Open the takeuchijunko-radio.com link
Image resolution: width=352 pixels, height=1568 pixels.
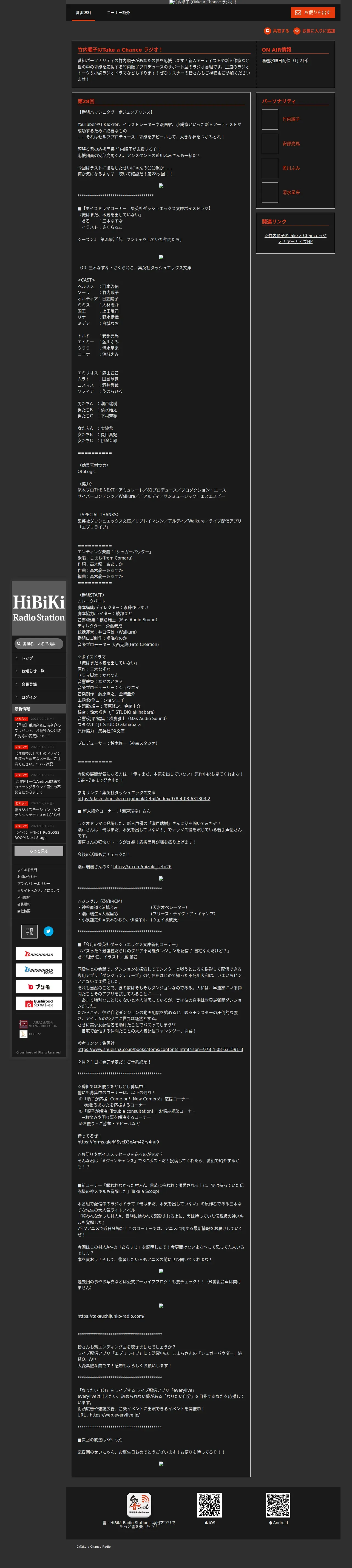pyautogui.click(x=111, y=1316)
